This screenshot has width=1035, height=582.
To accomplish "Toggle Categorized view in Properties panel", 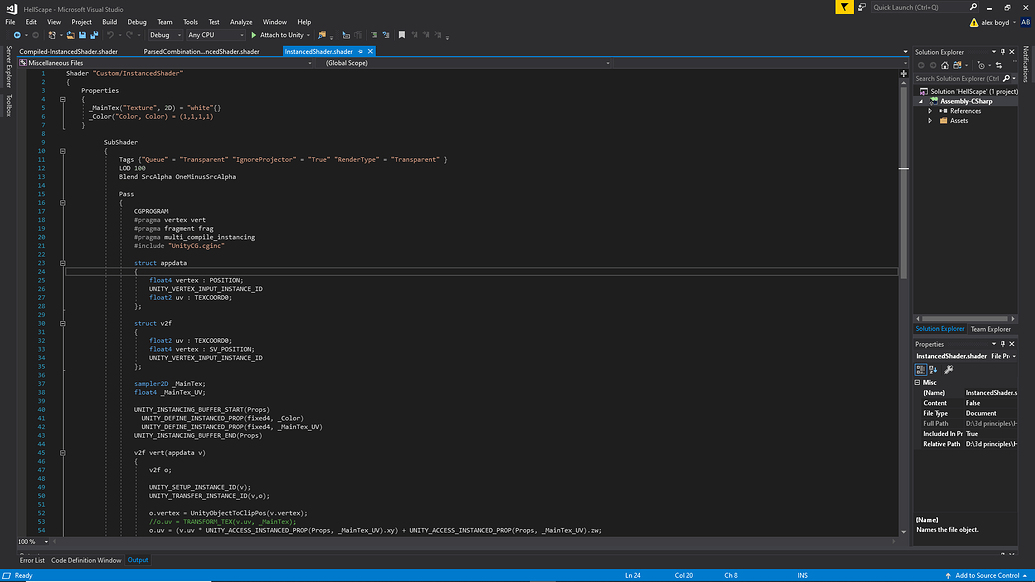I will coord(921,369).
